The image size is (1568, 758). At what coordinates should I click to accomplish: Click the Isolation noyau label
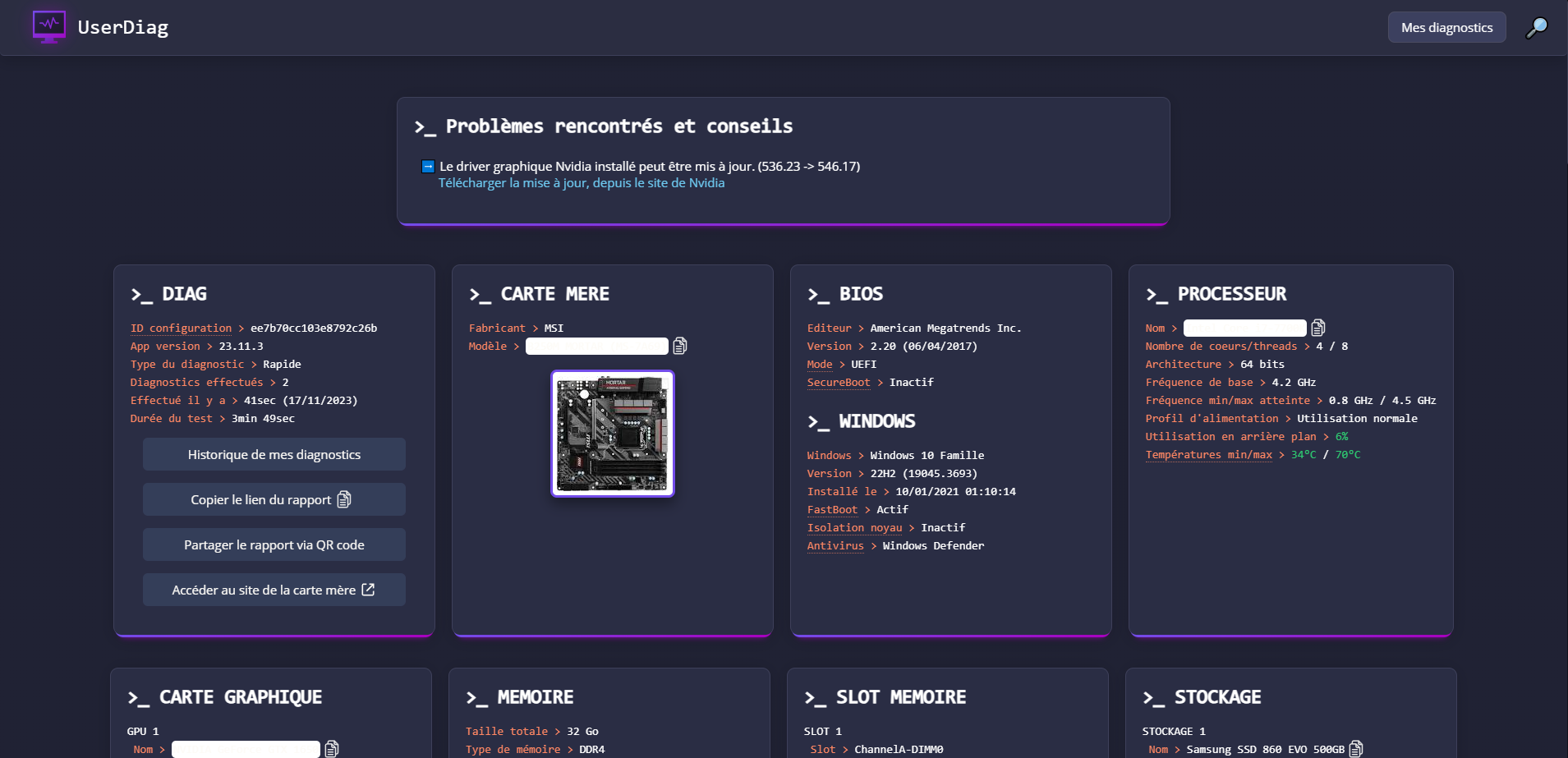[x=854, y=527]
